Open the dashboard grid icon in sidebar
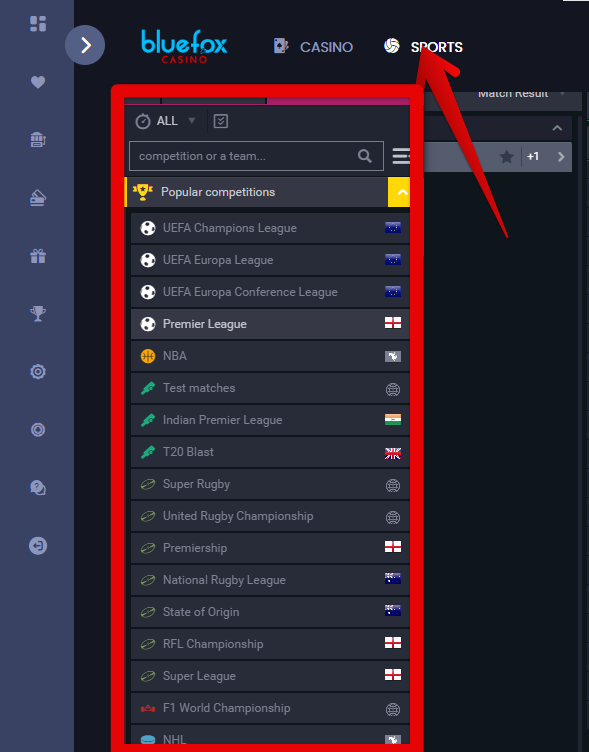 tap(38, 24)
